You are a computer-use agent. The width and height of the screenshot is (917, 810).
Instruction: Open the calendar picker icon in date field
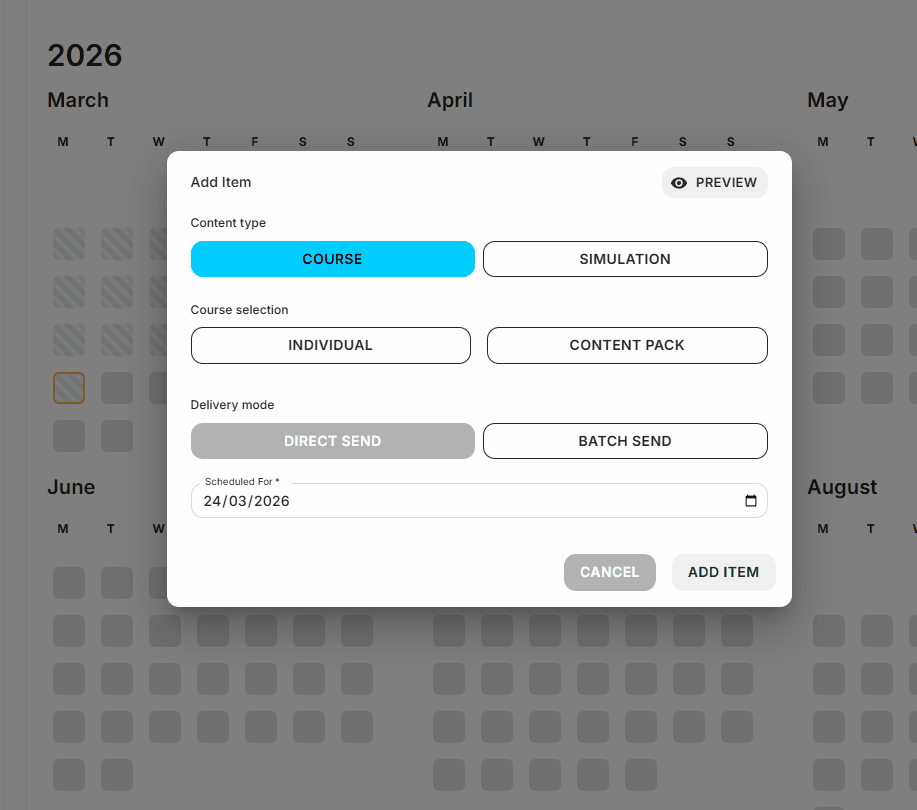pyautogui.click(x=751, y=501)
